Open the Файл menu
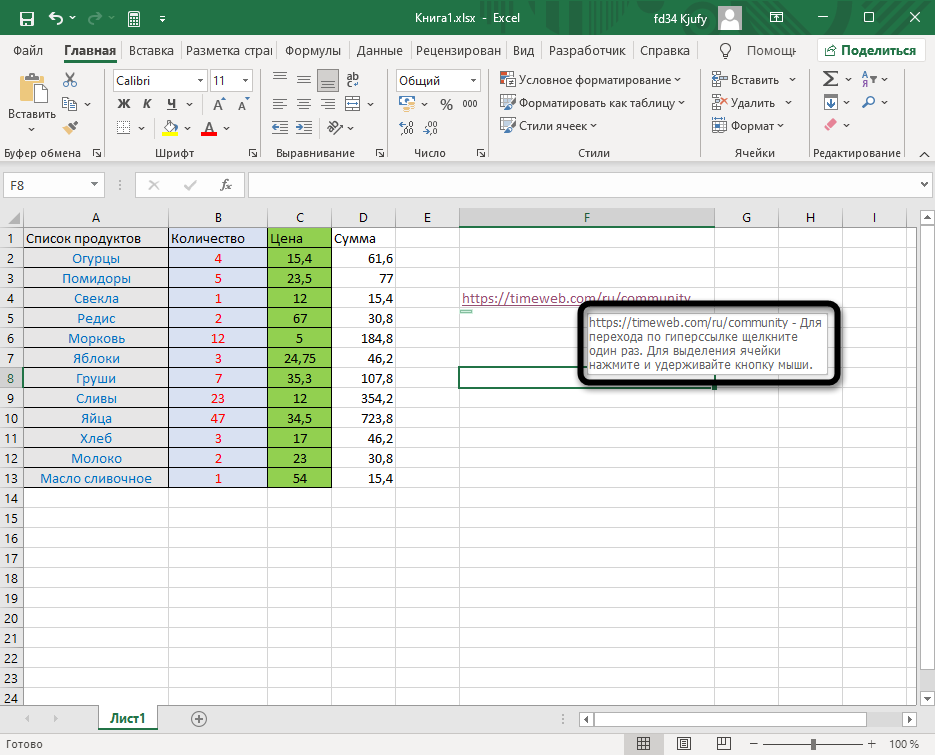This screenshot has width=935, height=755. pos(29,51)
